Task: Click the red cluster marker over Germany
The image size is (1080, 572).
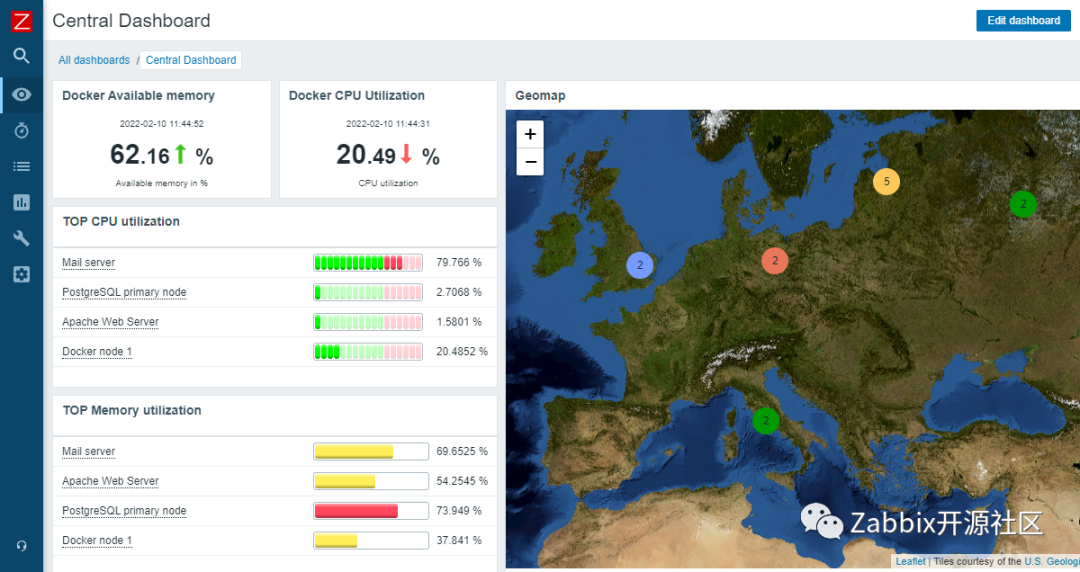Action: click(x=775, y=261)
